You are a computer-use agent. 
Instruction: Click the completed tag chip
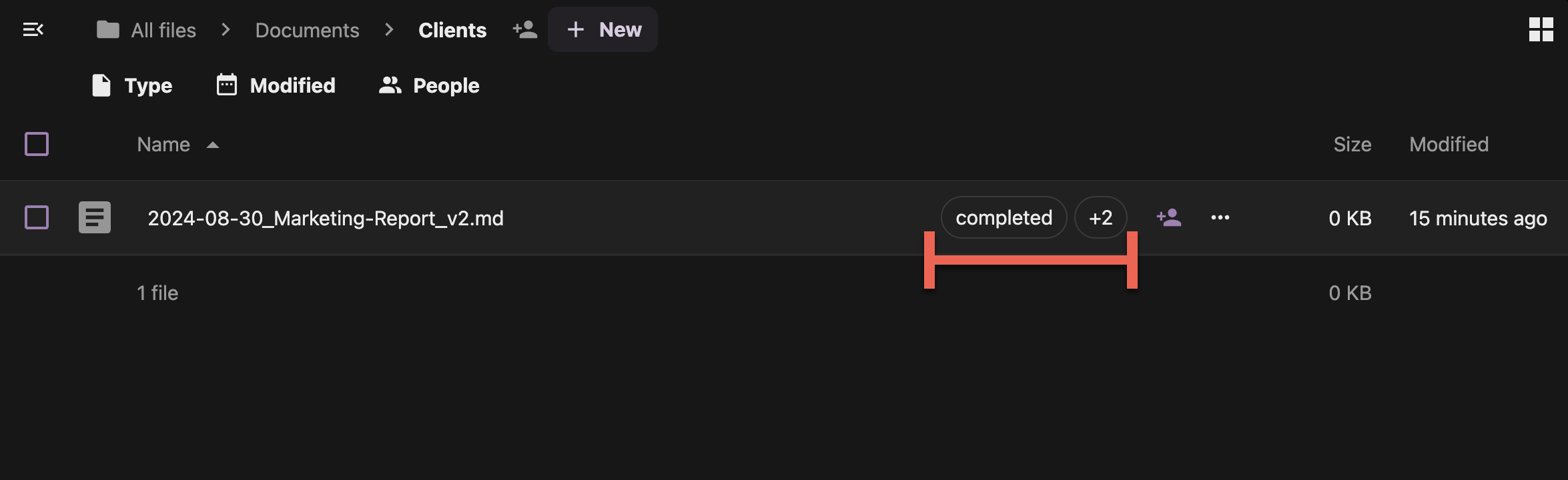pyautogui.click(x=1004, y=217)
